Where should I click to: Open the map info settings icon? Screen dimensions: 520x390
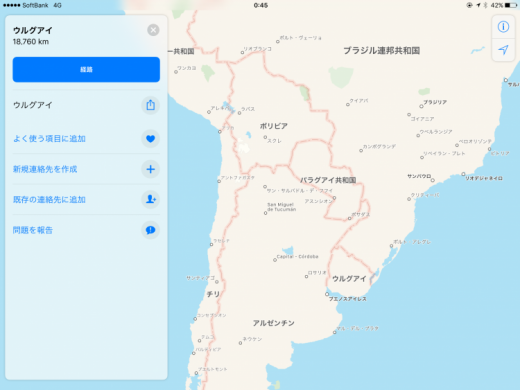pos(503,27)
